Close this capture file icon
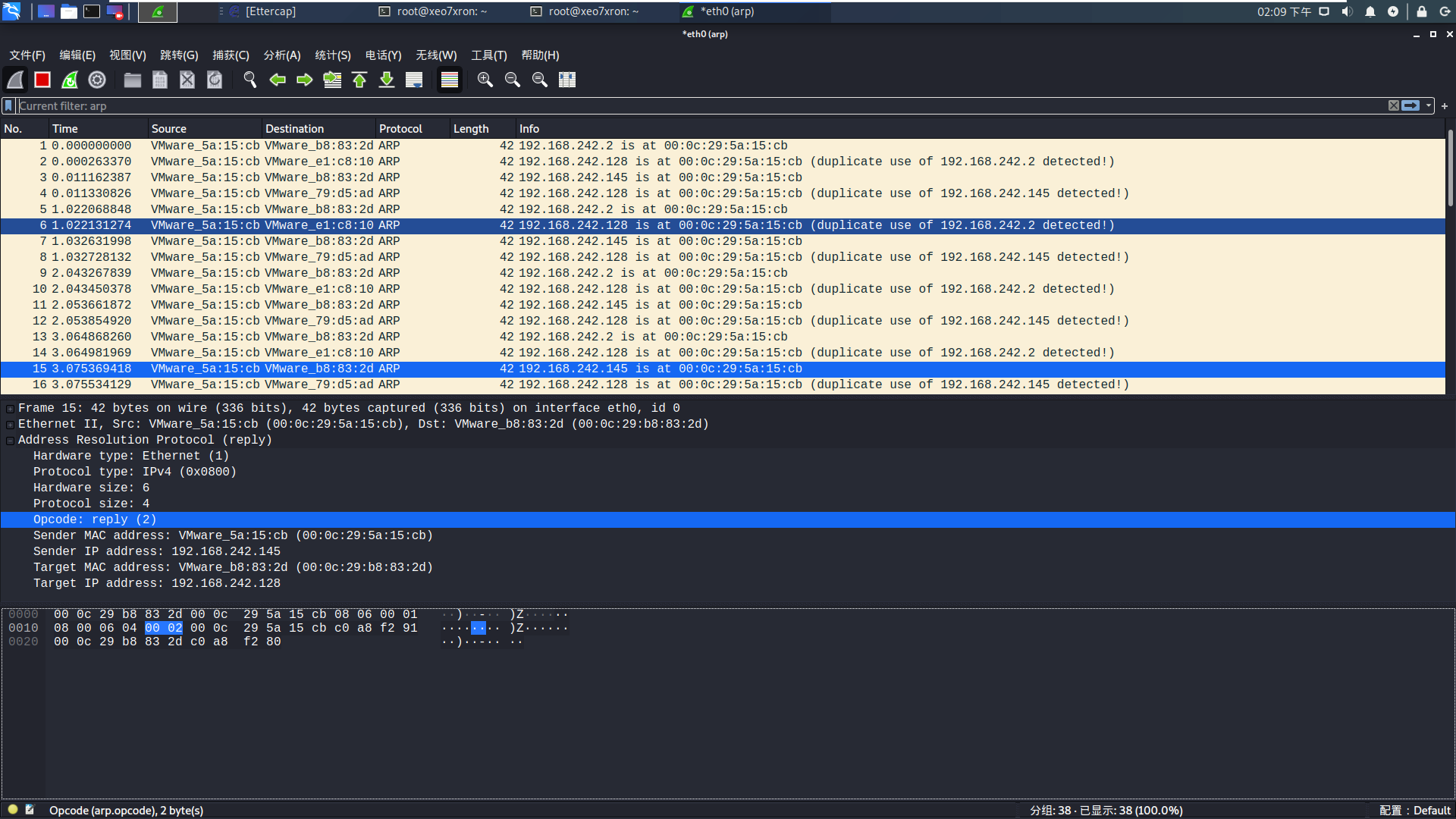The height and width of the screenshot is (819, 1456). [187, 80]
